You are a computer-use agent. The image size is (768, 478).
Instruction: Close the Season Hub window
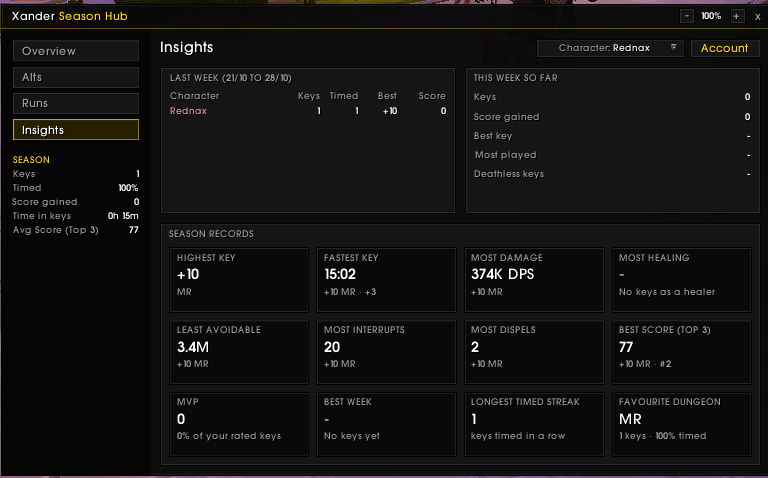758,17
